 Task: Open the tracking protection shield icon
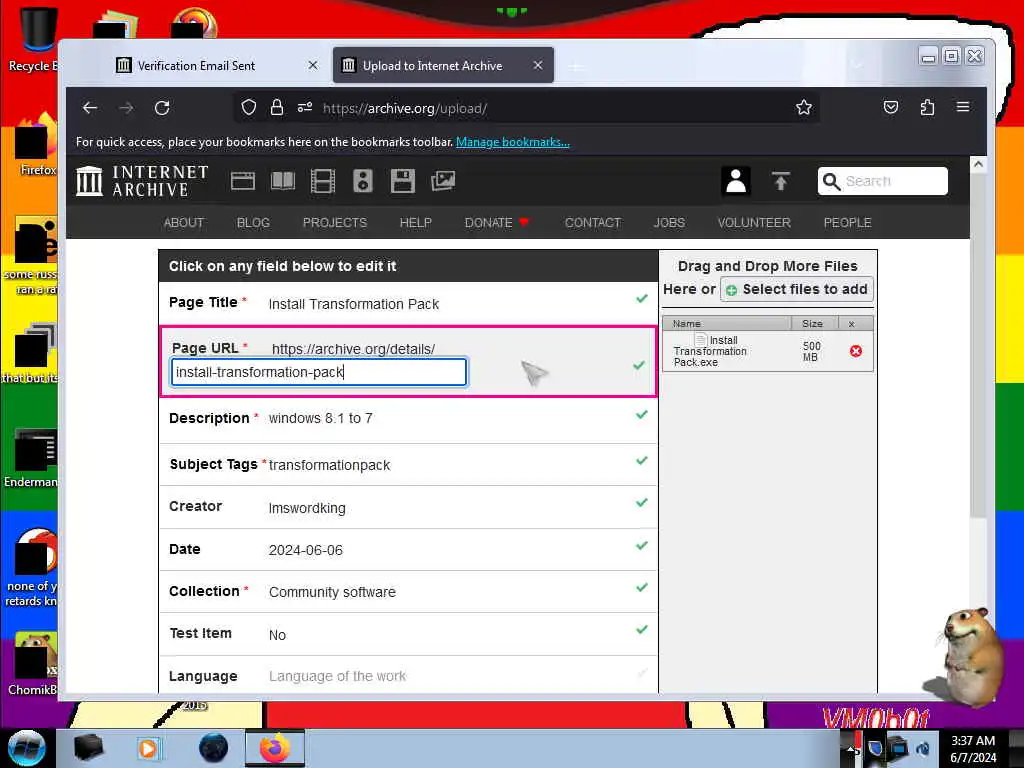point(249,108)
